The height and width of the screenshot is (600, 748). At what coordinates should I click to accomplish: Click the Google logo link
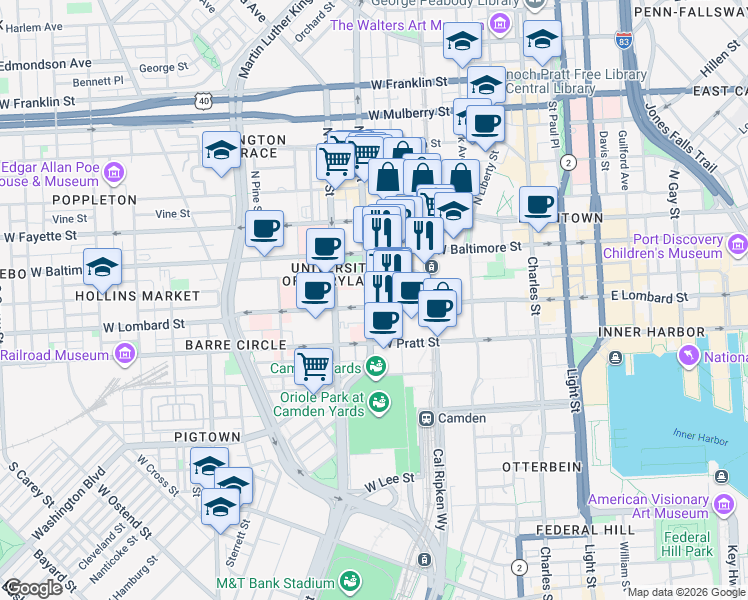click(x=33, y=588)
